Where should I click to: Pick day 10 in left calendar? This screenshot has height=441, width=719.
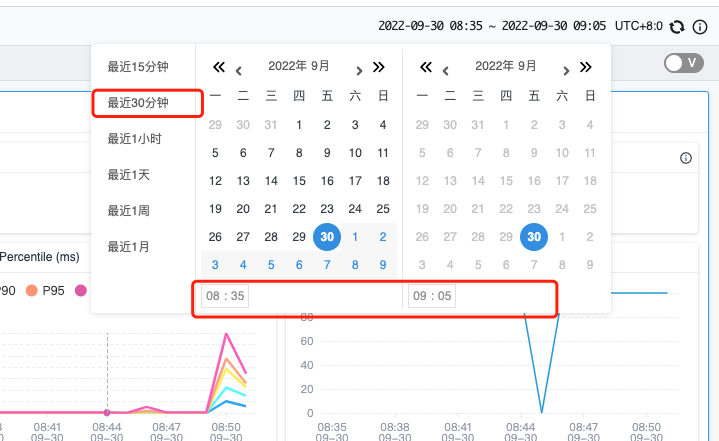[355, 153]
